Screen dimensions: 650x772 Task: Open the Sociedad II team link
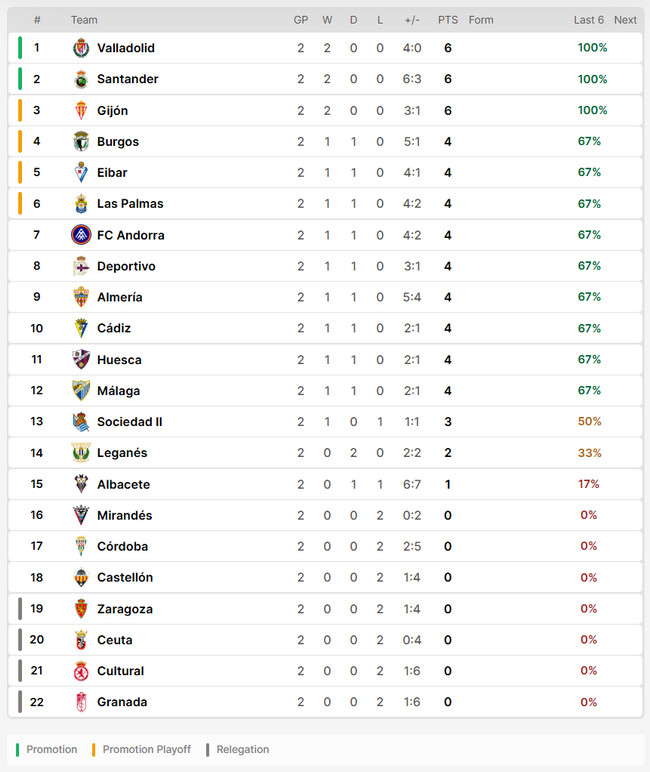[129, 422]
